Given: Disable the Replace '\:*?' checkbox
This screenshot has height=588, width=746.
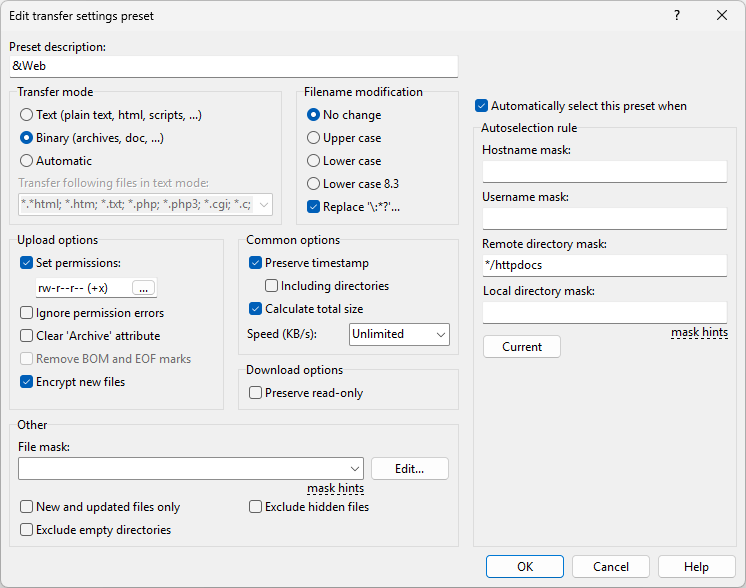Looking at the screenshot, I should pos(314,207).
